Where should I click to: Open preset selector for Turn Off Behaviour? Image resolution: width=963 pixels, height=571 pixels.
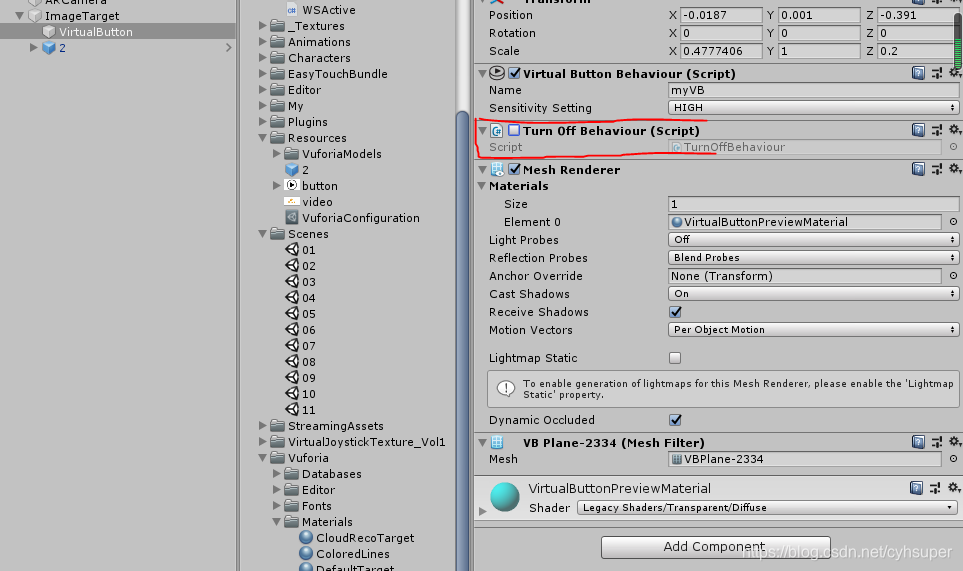(x=937, y=130)
